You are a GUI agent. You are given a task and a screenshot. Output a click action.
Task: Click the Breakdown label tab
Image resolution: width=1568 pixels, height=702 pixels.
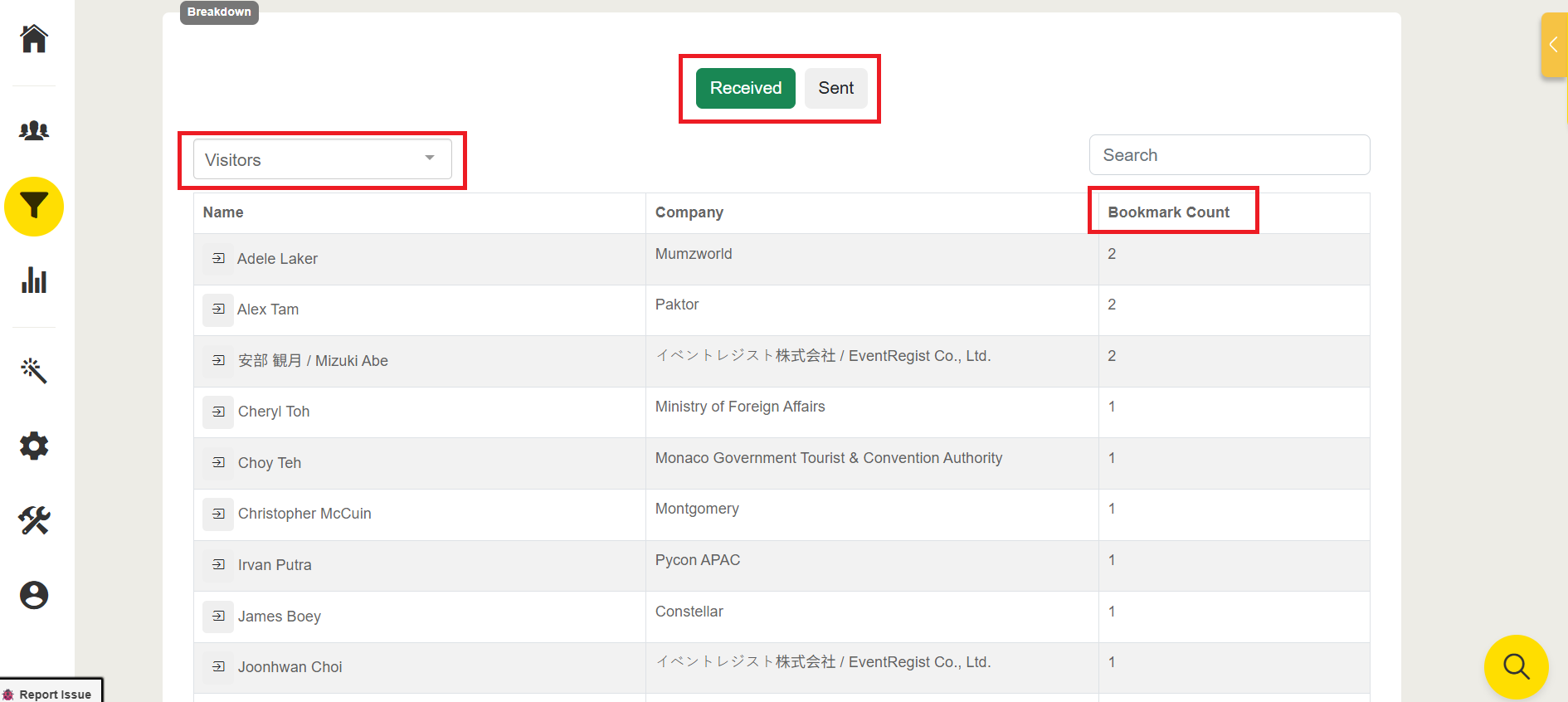[219, 12]
